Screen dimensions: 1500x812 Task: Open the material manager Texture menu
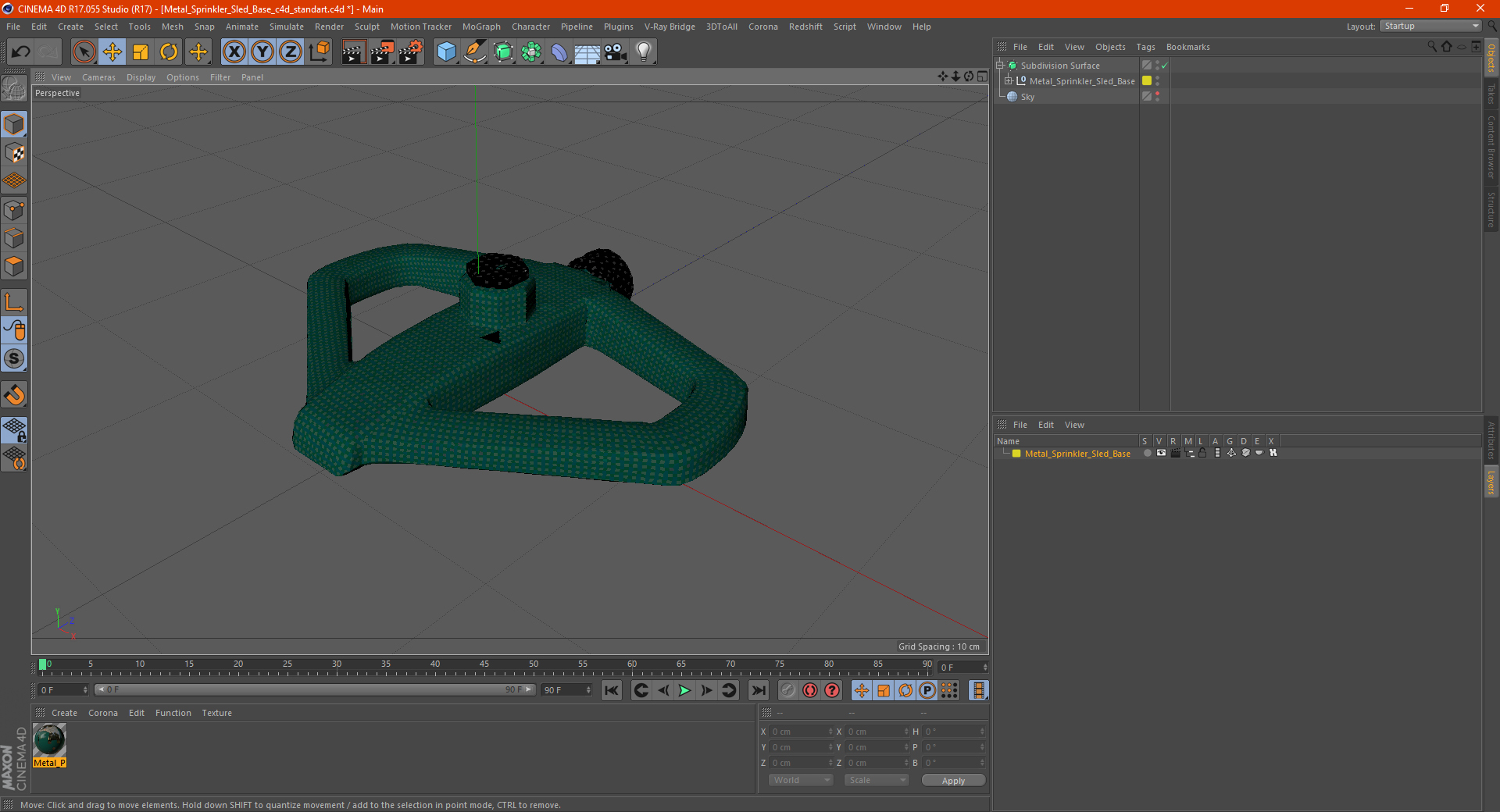[216, 713]
